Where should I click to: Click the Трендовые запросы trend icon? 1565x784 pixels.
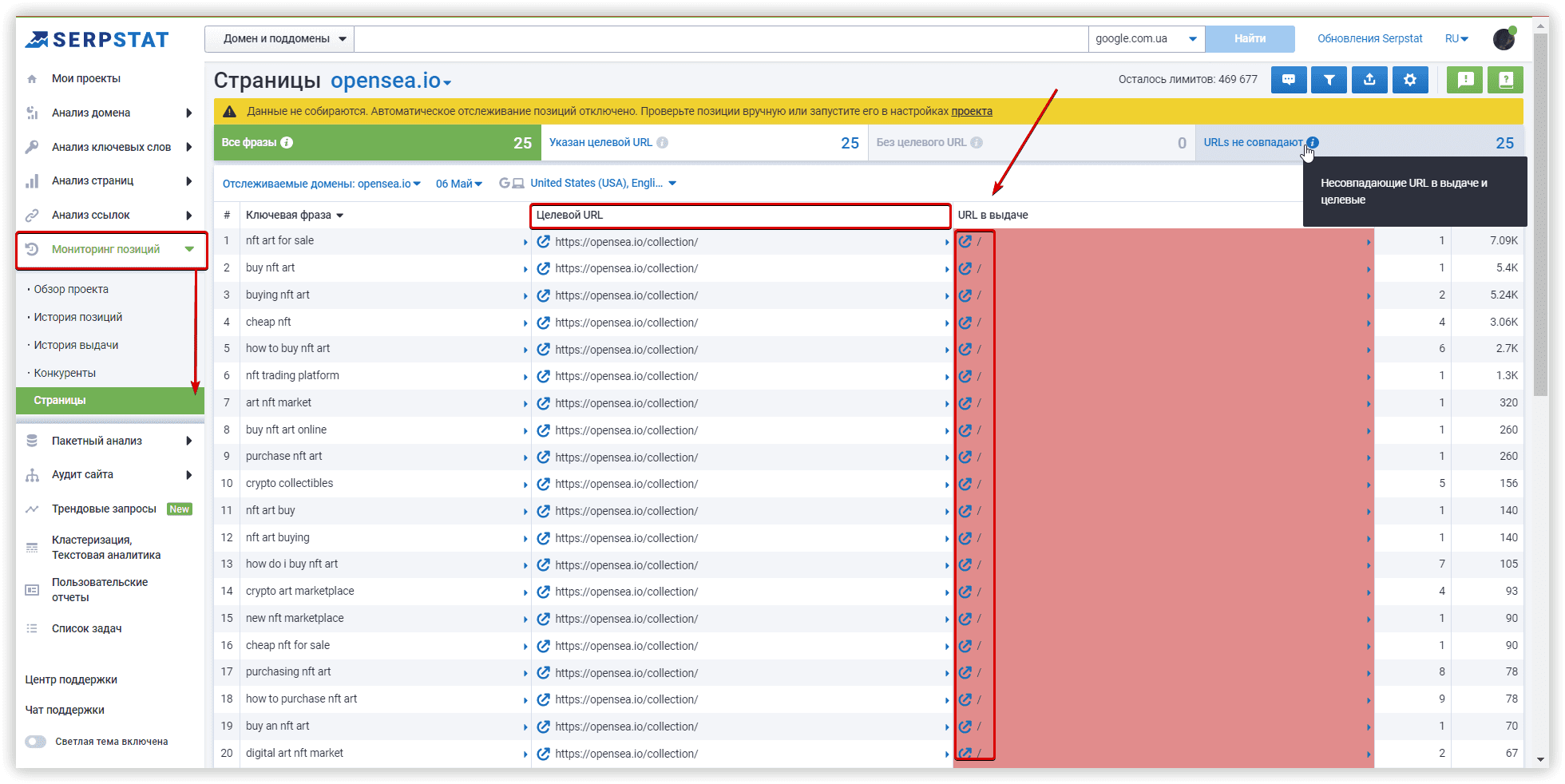[x=32, y=509]
